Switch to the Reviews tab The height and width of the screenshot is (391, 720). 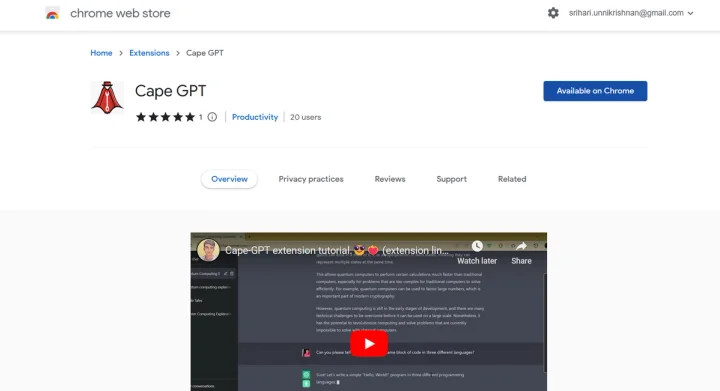point(390,179)
